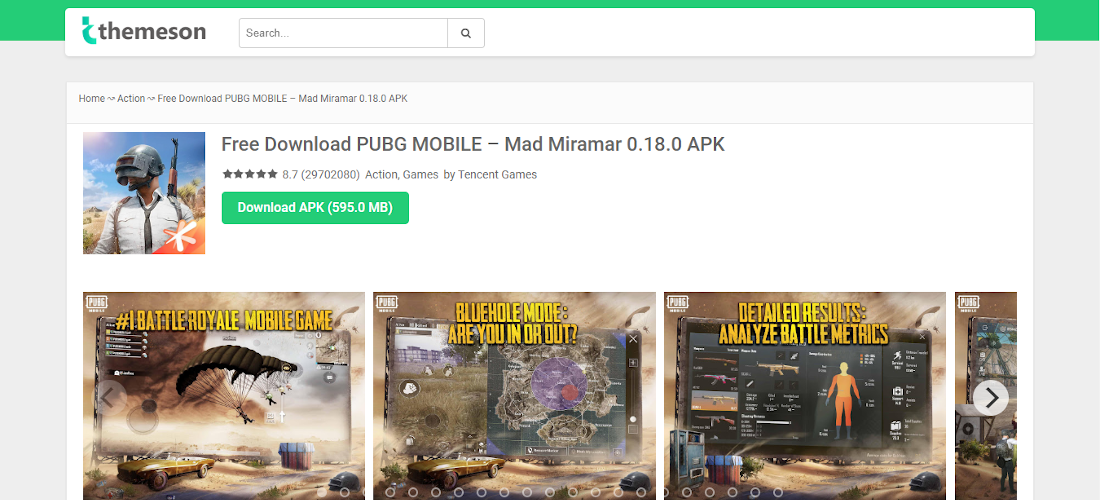The image size is (1100, 500).
Task: Go to Home in the breadcrumb
Action: [x=92, y=98]
